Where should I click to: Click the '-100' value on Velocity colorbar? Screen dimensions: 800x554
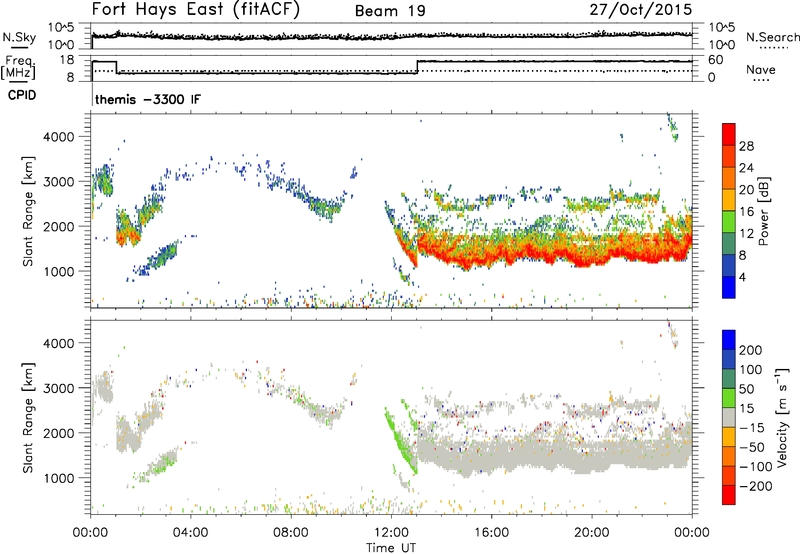(755, 466)
